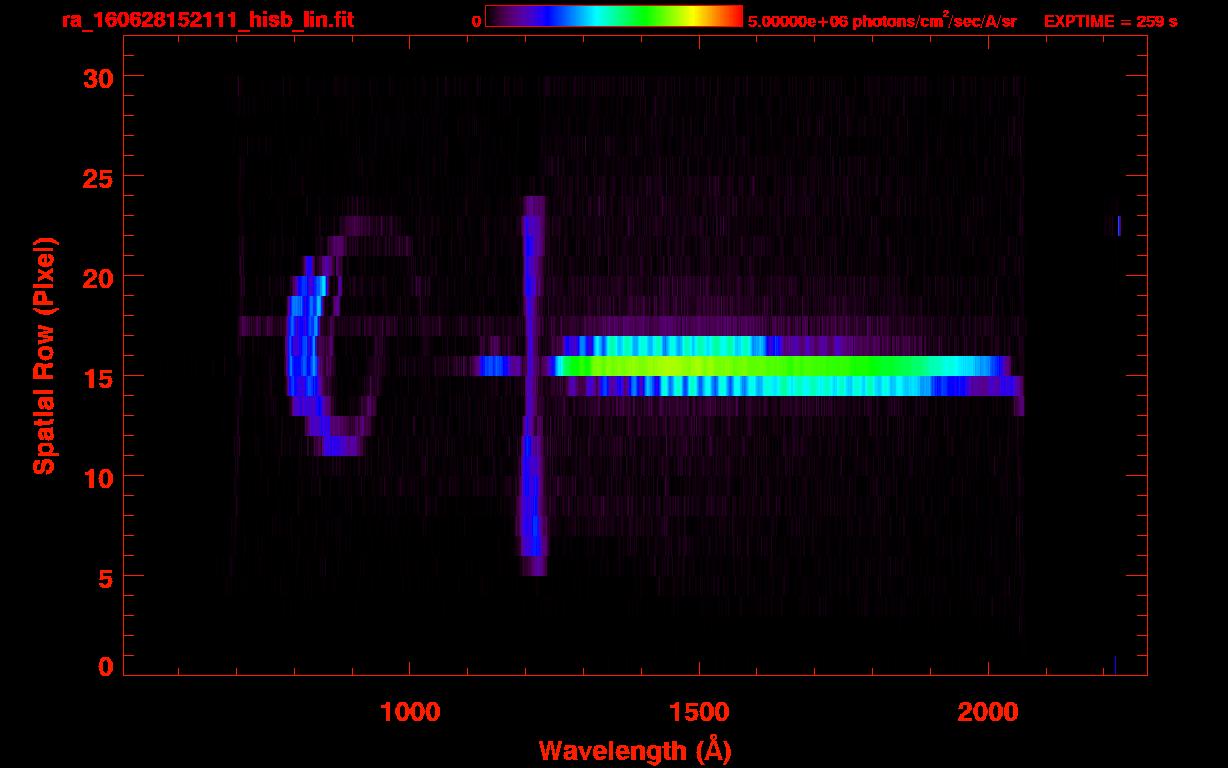Click the color bar's 0 minimum label

[477, 21]
